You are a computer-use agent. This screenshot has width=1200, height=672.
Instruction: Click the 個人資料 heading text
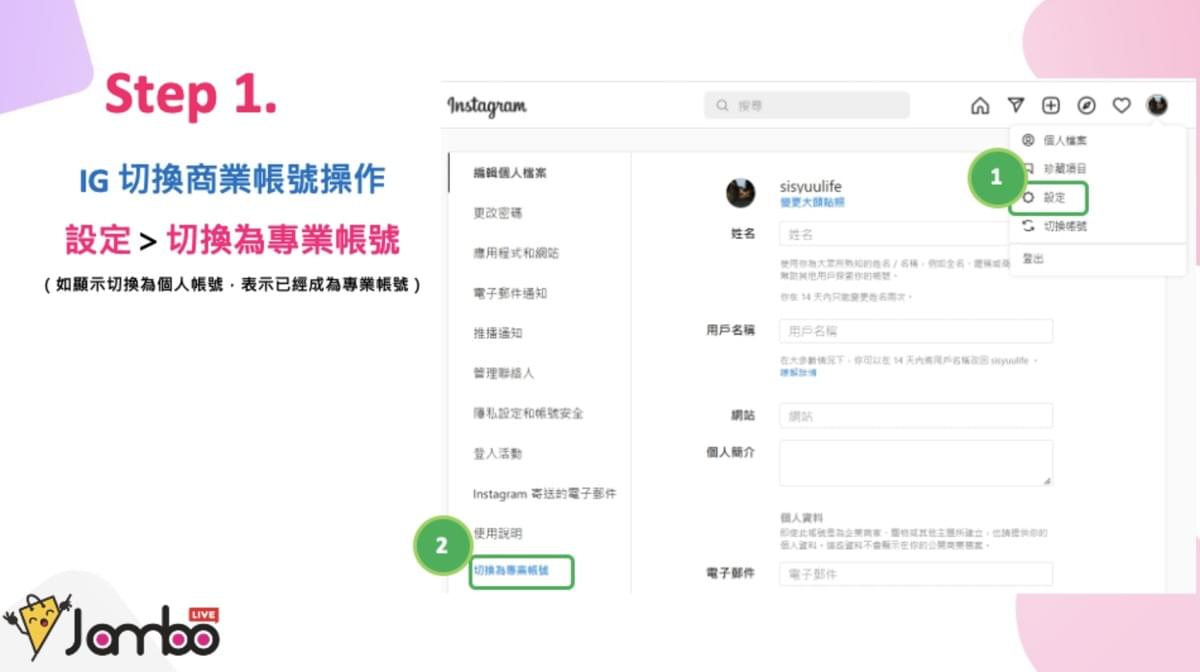tap(801, 518)
